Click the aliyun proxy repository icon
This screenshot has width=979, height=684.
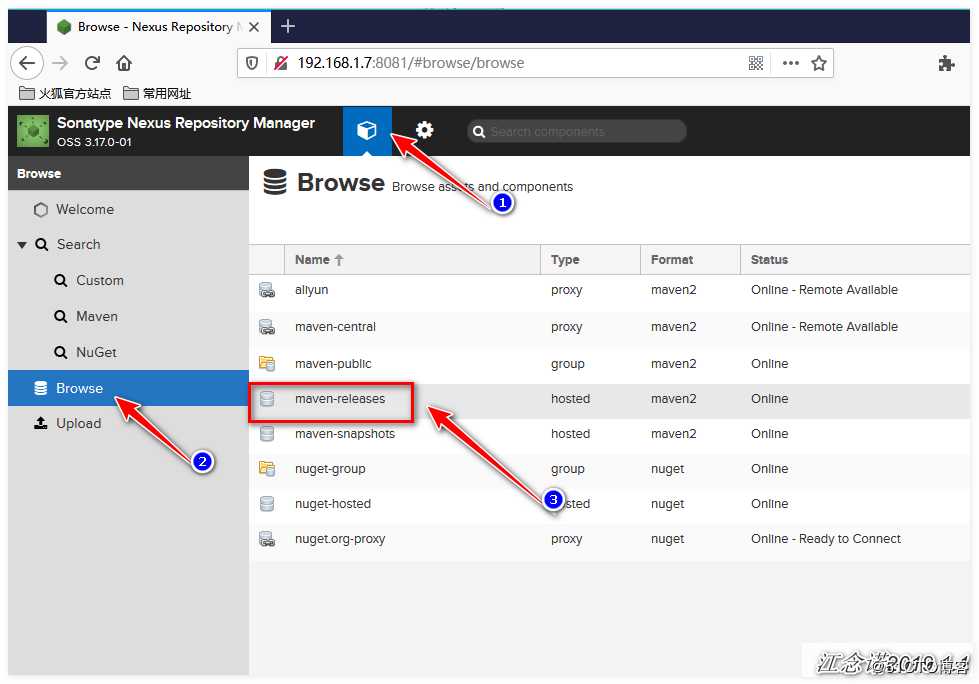pyautogui.click(x=267, y=290)
